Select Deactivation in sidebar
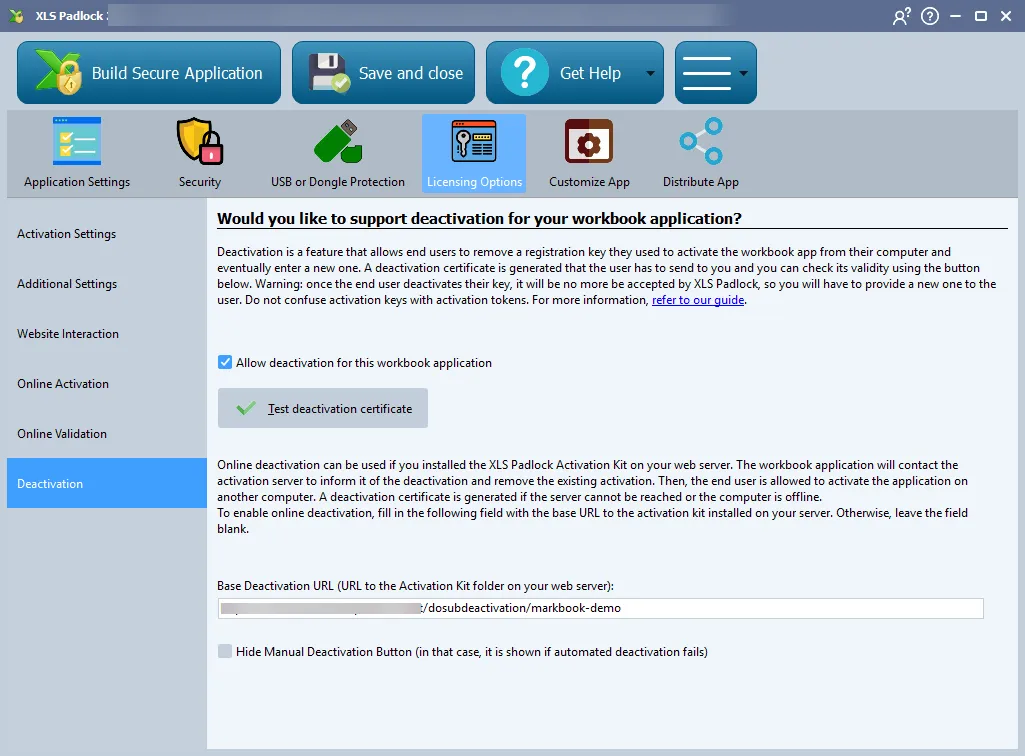Viewport: 1025px width, 756px height. [x=107, y=483]
